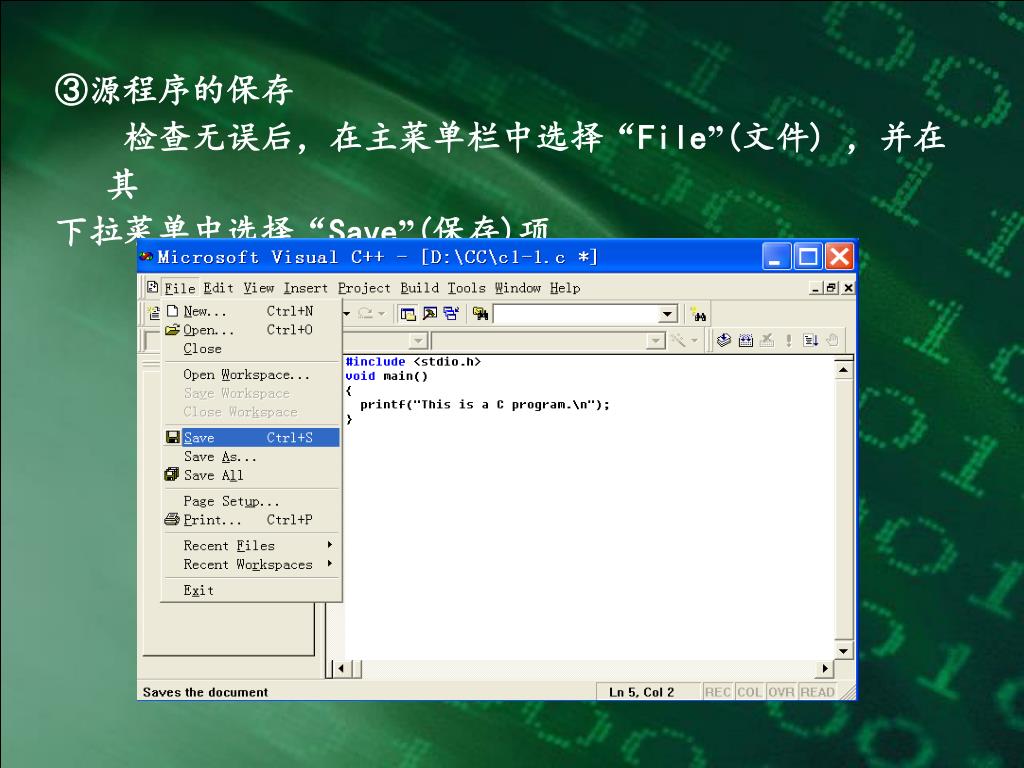Click the horizontal scrollbar left arrow
The image size is (1024, 768).
341,668
